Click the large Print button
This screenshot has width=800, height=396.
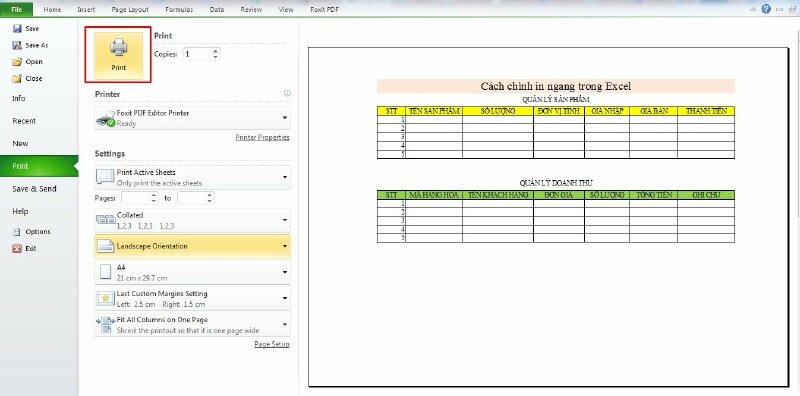click(118, 55)
